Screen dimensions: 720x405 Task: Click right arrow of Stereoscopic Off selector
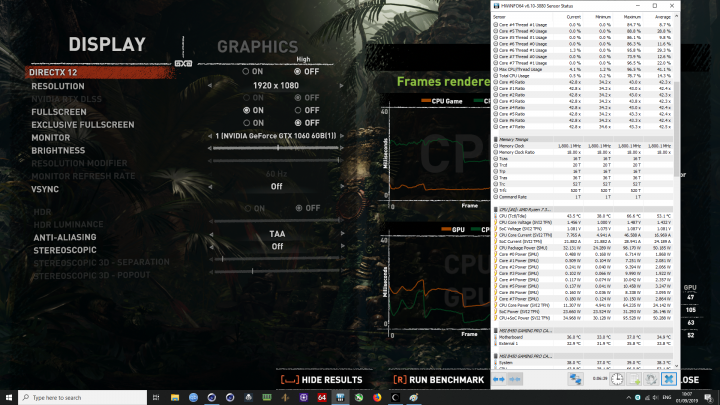click(x=343, y=246)
